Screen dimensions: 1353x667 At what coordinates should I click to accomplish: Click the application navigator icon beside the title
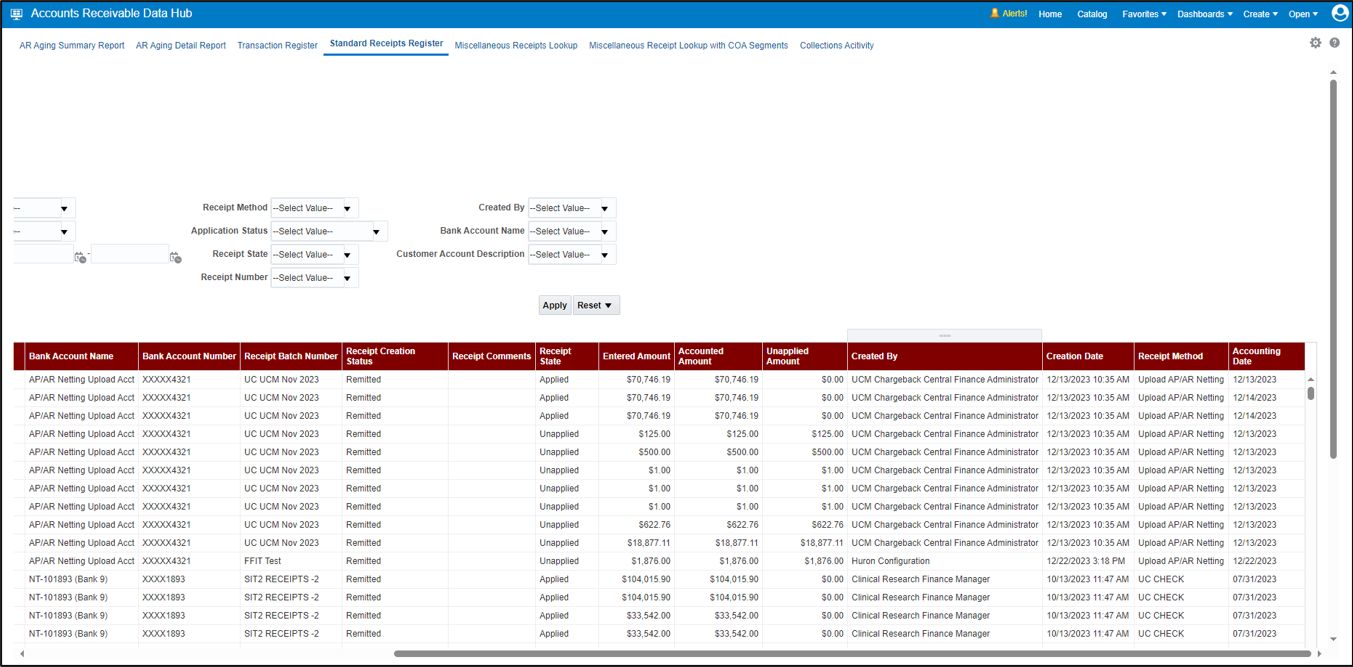pos(15,13)
